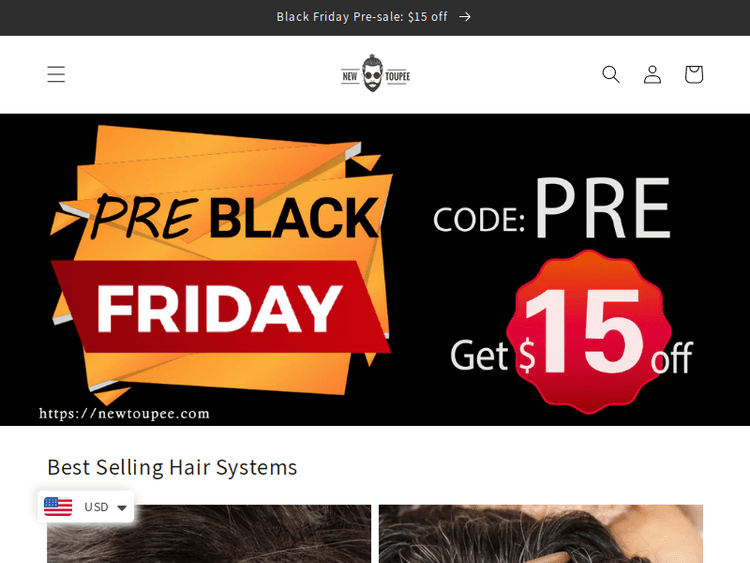Open the search magnifier icon
Screen dimensions: 750x563
click(611, 74)
